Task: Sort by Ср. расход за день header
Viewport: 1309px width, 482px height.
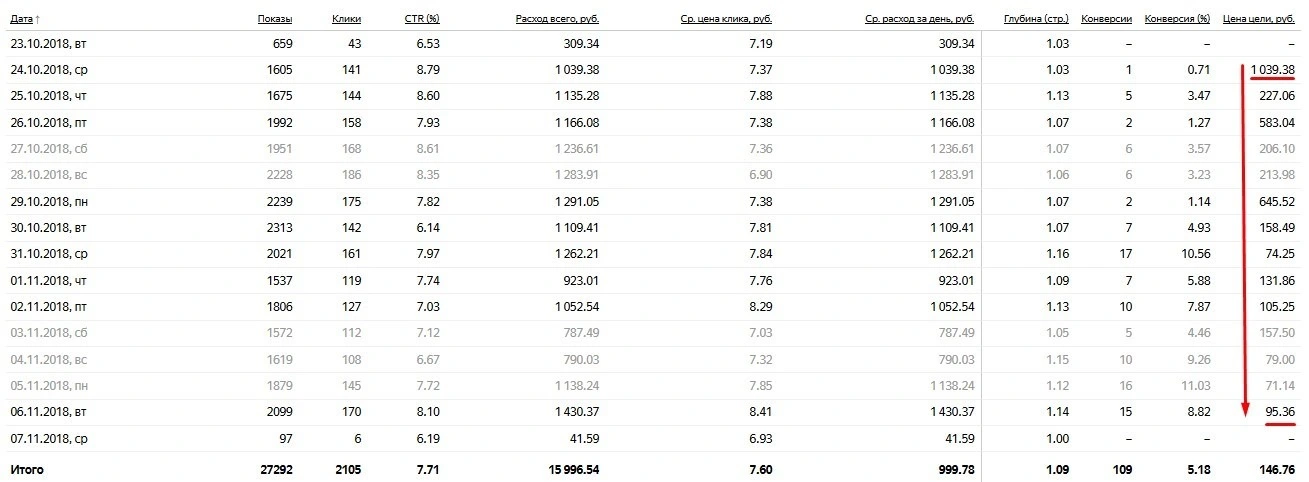Action: (x=920, y=18)
